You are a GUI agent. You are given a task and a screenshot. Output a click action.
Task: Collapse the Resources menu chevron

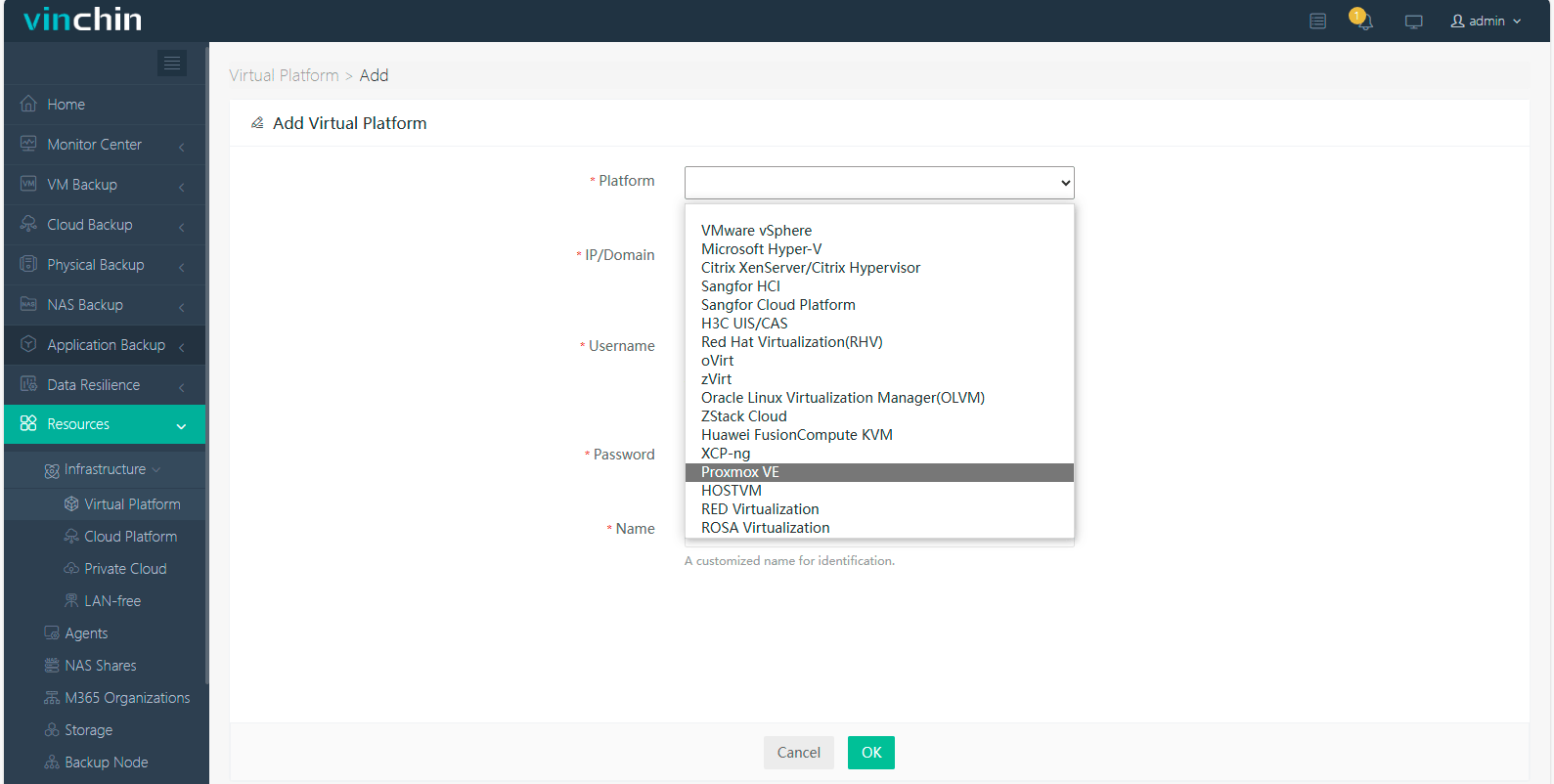coord(181,426)
